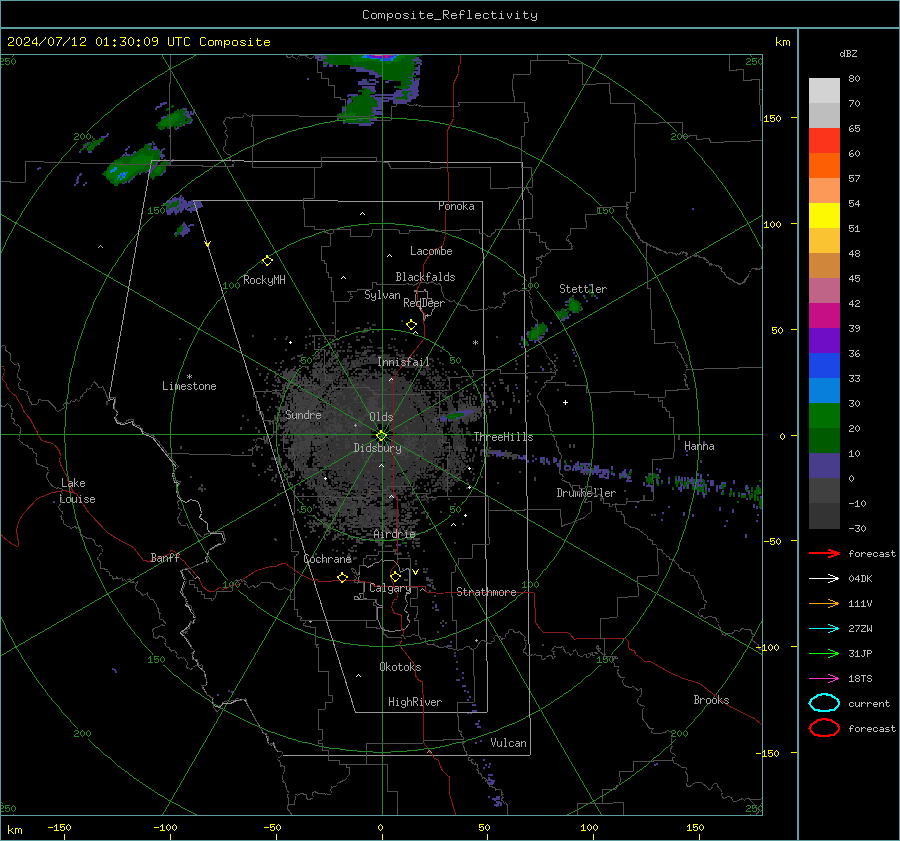Click the Calgary city label
Screen dimensions: 900x841
click(390, 588)
